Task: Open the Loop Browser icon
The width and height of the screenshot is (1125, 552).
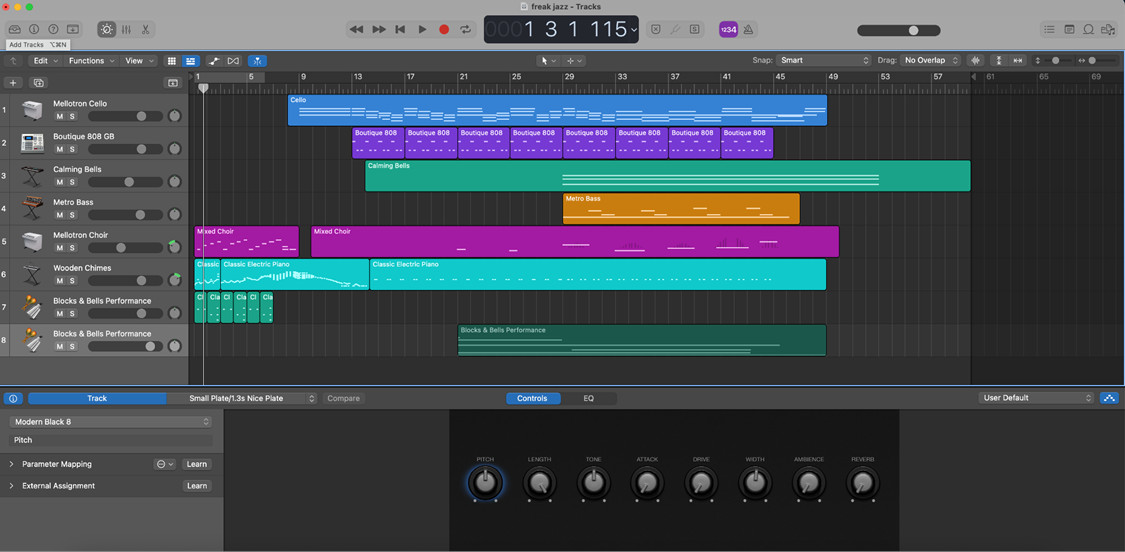Action: tap(1089, 30)
